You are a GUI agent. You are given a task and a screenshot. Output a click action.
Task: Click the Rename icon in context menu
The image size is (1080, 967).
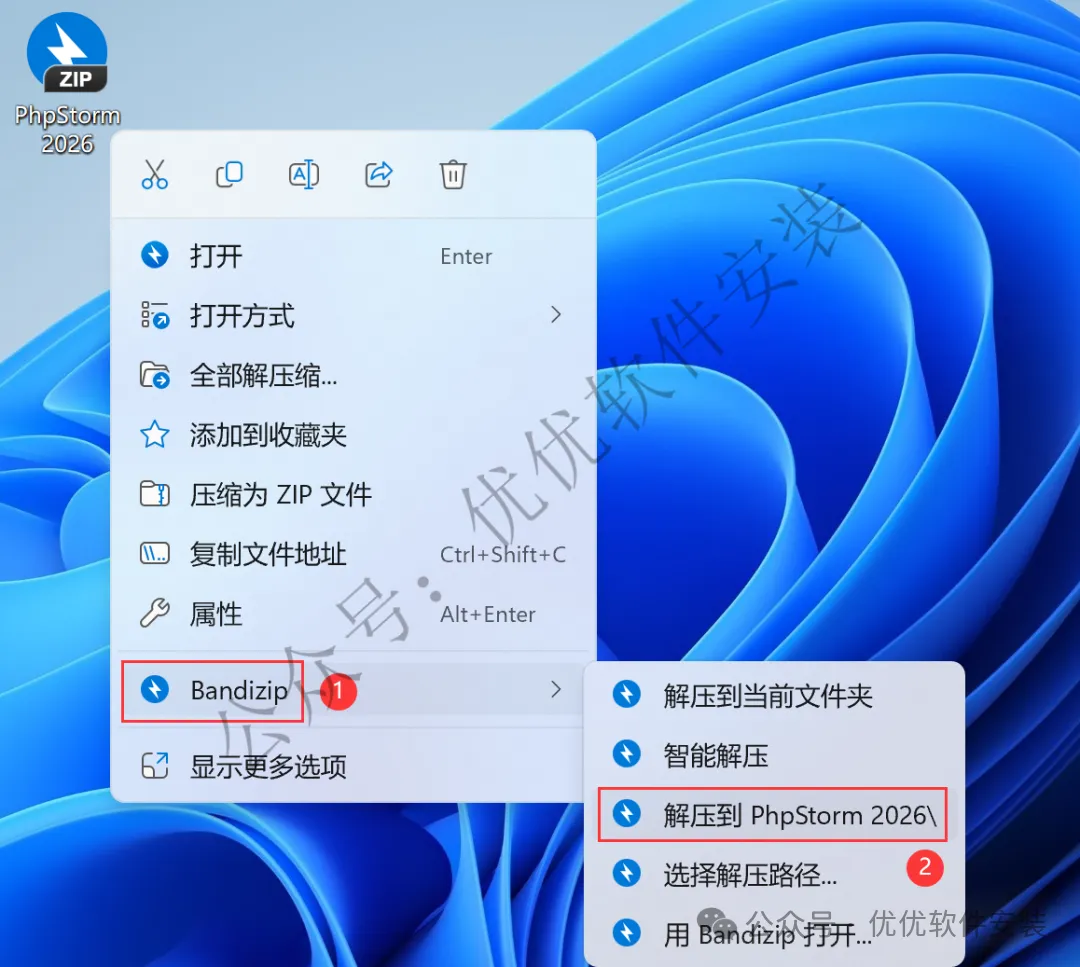pos(304,174)
